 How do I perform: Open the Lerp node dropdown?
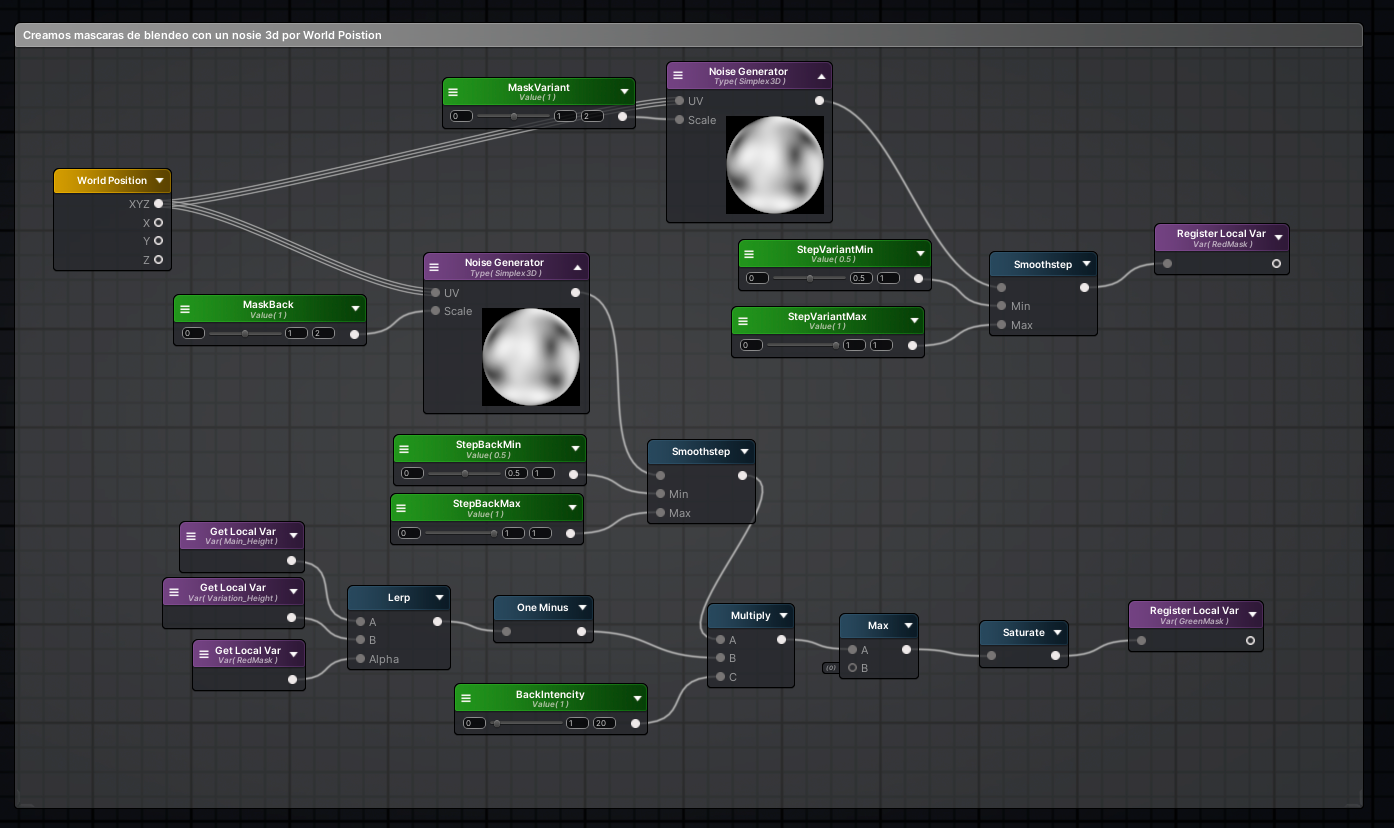440,597
